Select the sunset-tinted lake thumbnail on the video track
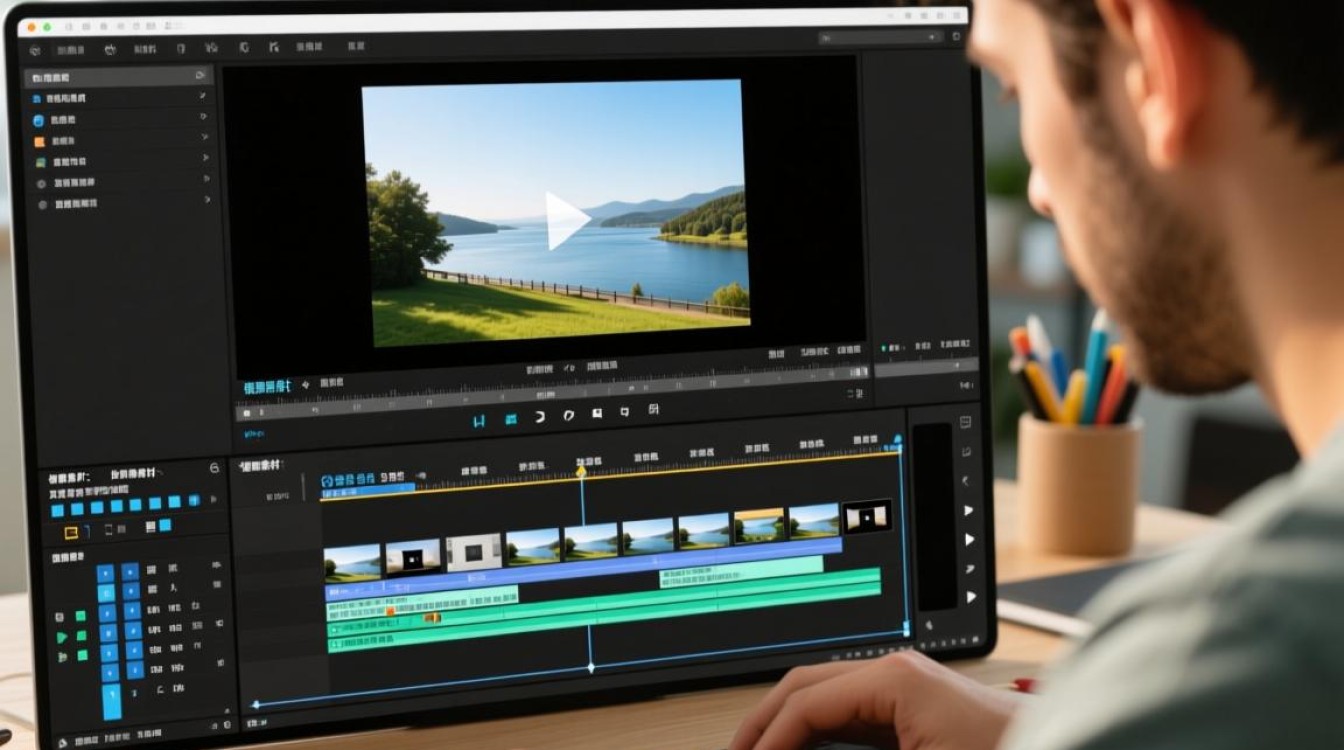 759,526
